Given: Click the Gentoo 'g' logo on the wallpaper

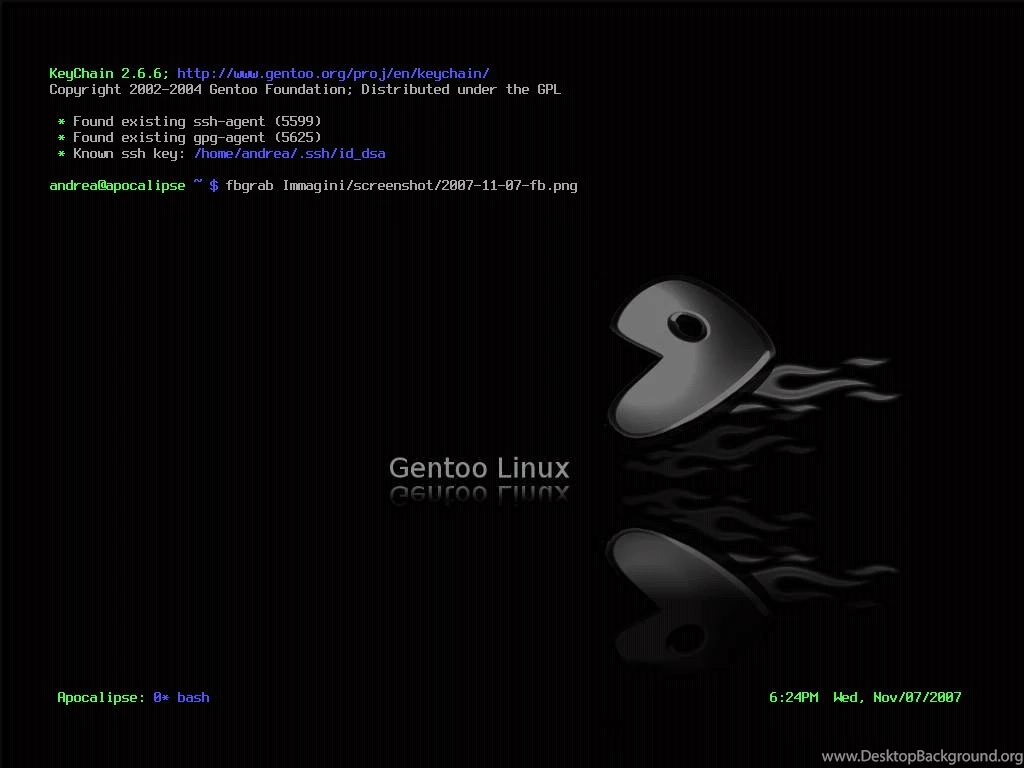Looking at the screenshot, I should (x=692, y=357).
